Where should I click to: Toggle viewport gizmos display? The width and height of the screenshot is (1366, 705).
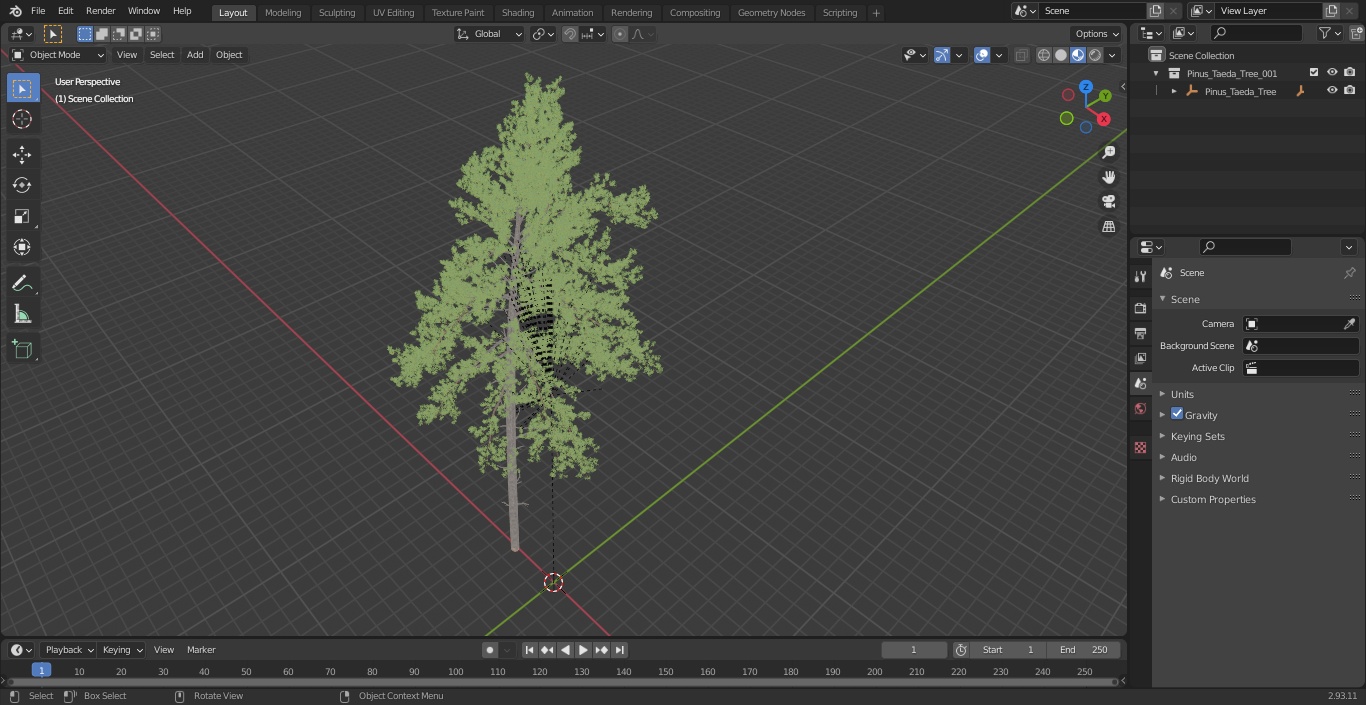[x=942, y=55]
